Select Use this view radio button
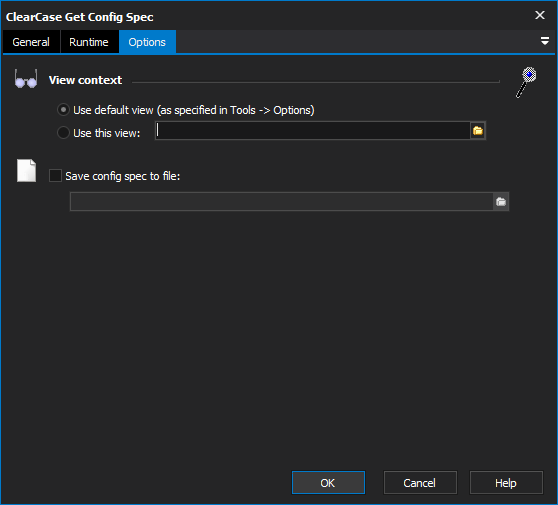The width and height of the screenshot is (558, 505). pyautogui.click(x=63, y=133)
